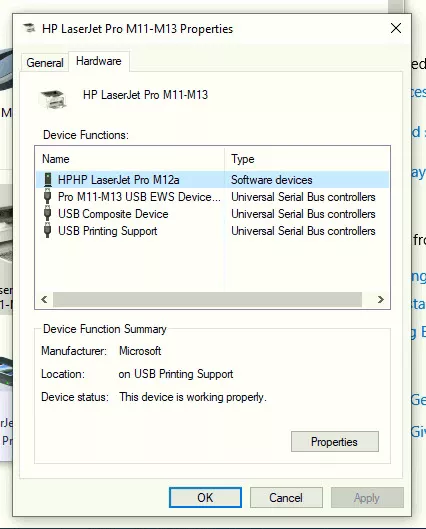
Task: Click the 'on USB Printing Support' location text
Action: tap(176, 374)
